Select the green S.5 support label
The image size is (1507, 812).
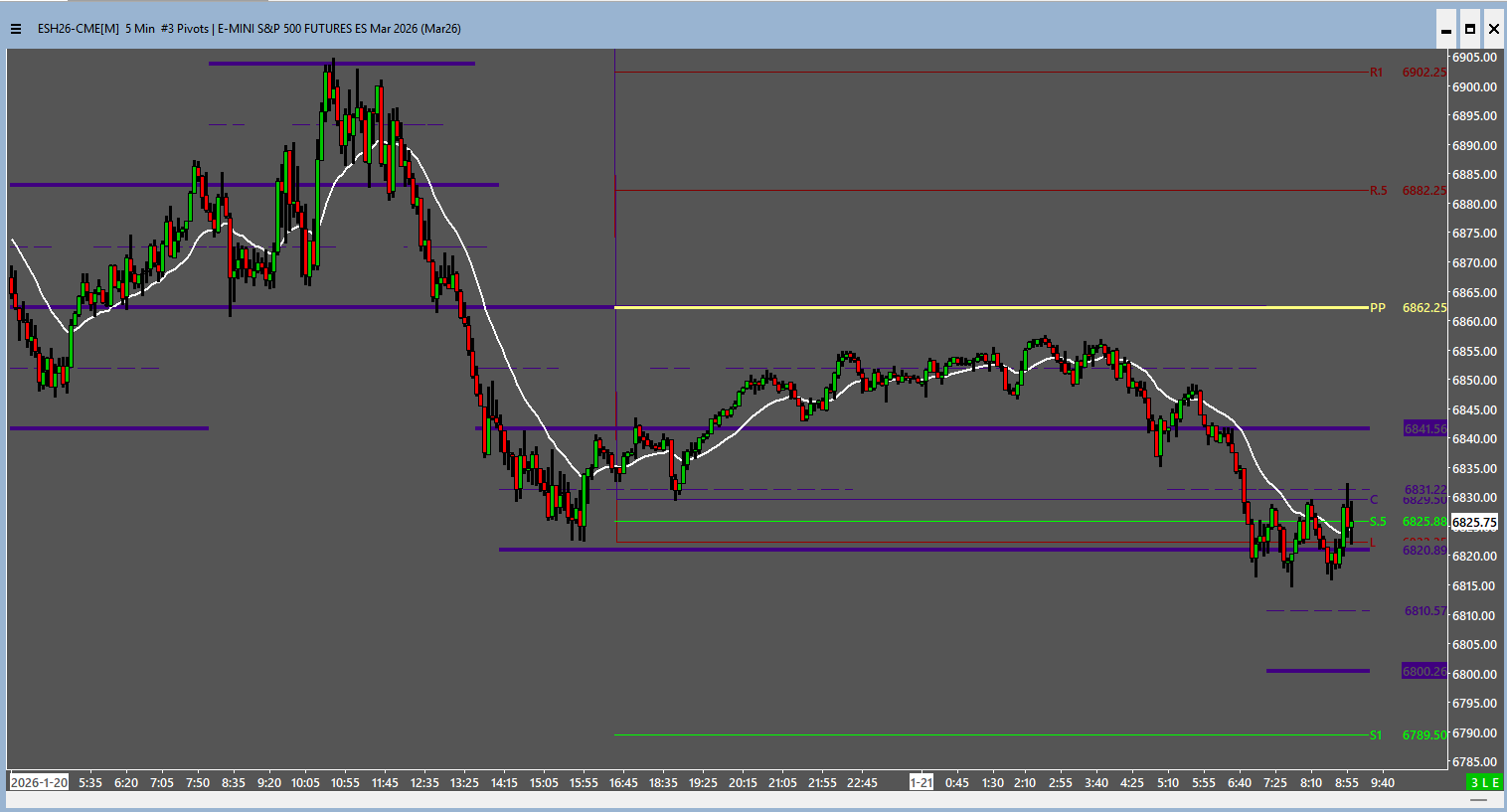click(1378, 522)
